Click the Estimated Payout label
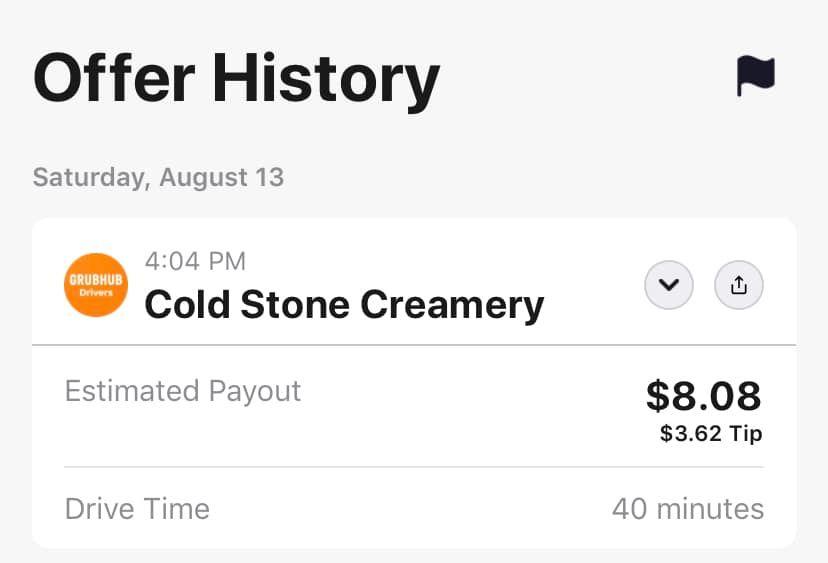Image resolution: width=828 pixels, height=563 pixels. [x=183, y=391]
